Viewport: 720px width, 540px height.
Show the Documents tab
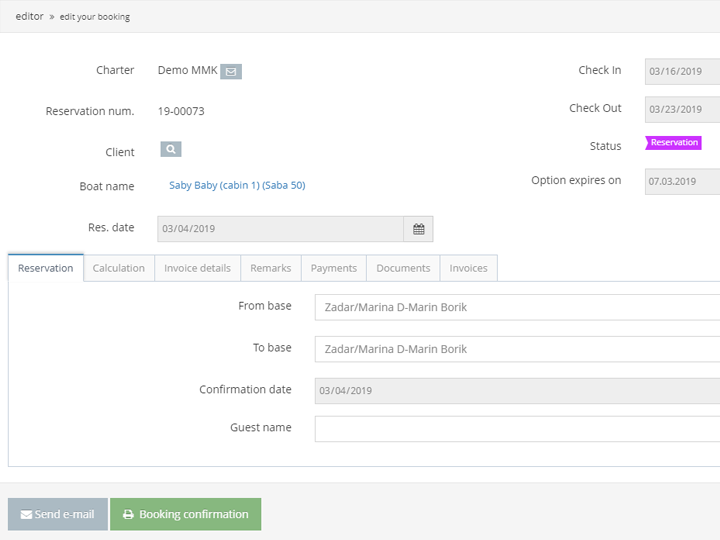tap(403, 268)
